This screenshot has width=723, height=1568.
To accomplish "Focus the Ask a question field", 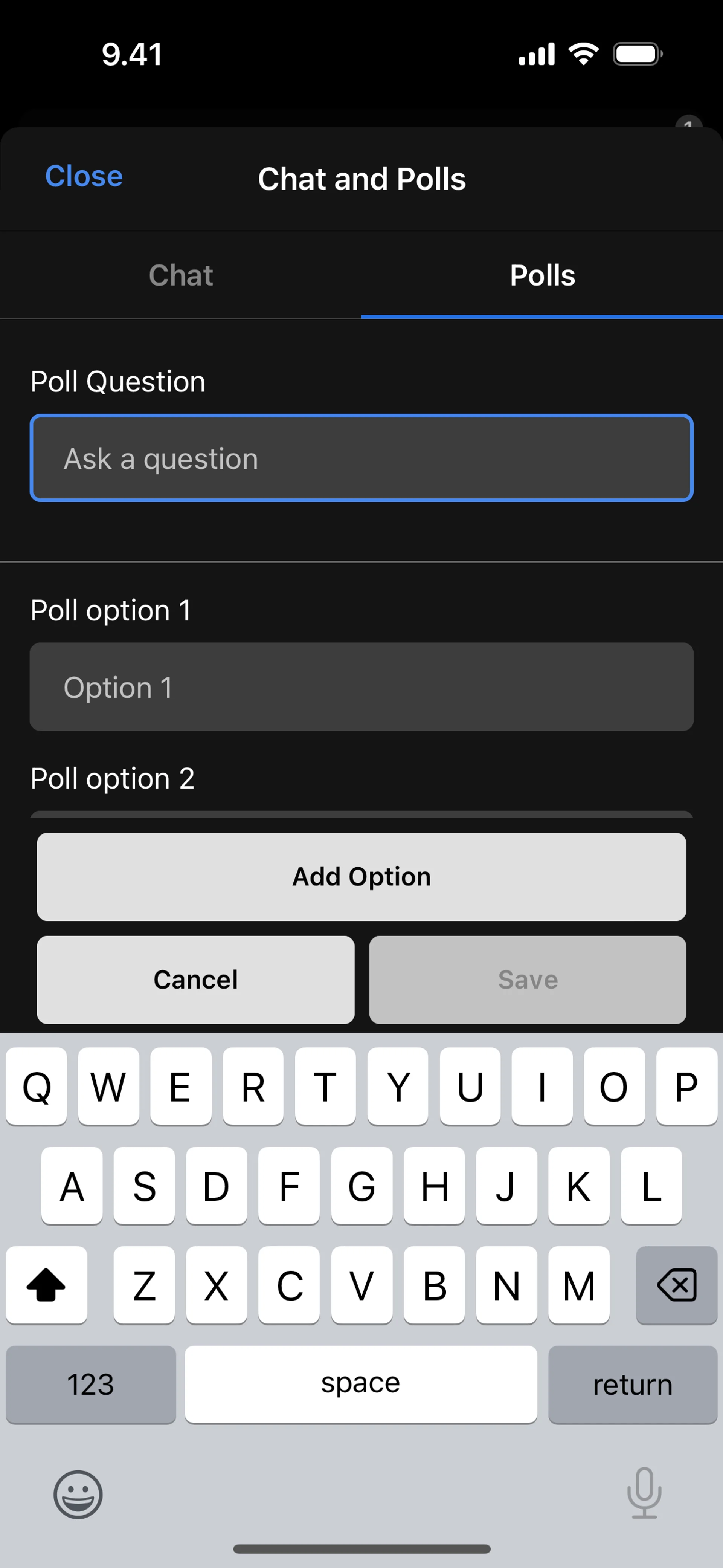I will pos(361,458).
